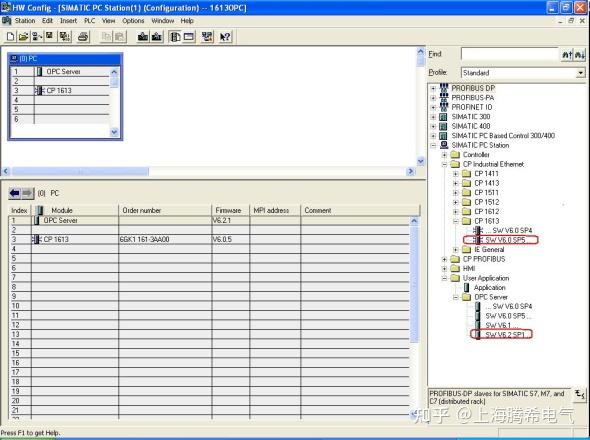Click catalog info icon at panel bottom right
The image size is (590, 440).
[x=579, y=395]
